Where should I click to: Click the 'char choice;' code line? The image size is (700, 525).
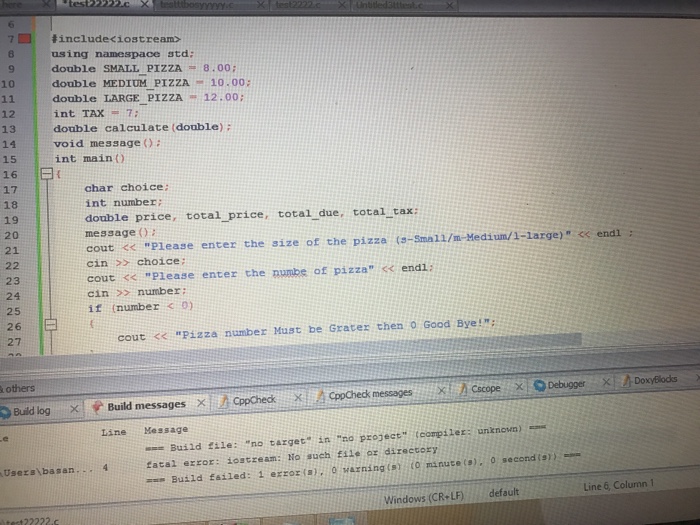coord(127,188)
